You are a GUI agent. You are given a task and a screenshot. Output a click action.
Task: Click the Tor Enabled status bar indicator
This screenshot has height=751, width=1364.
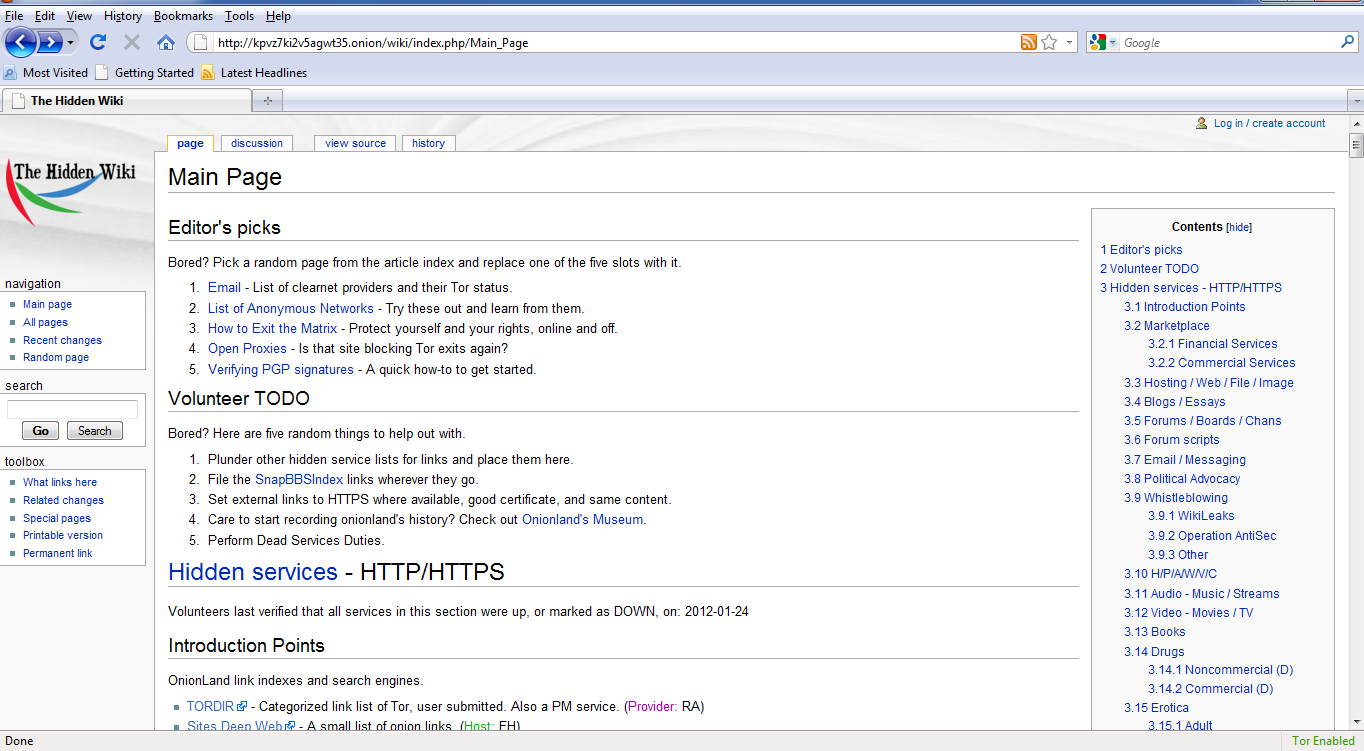pyautogui.click(x=1323, y=741)
